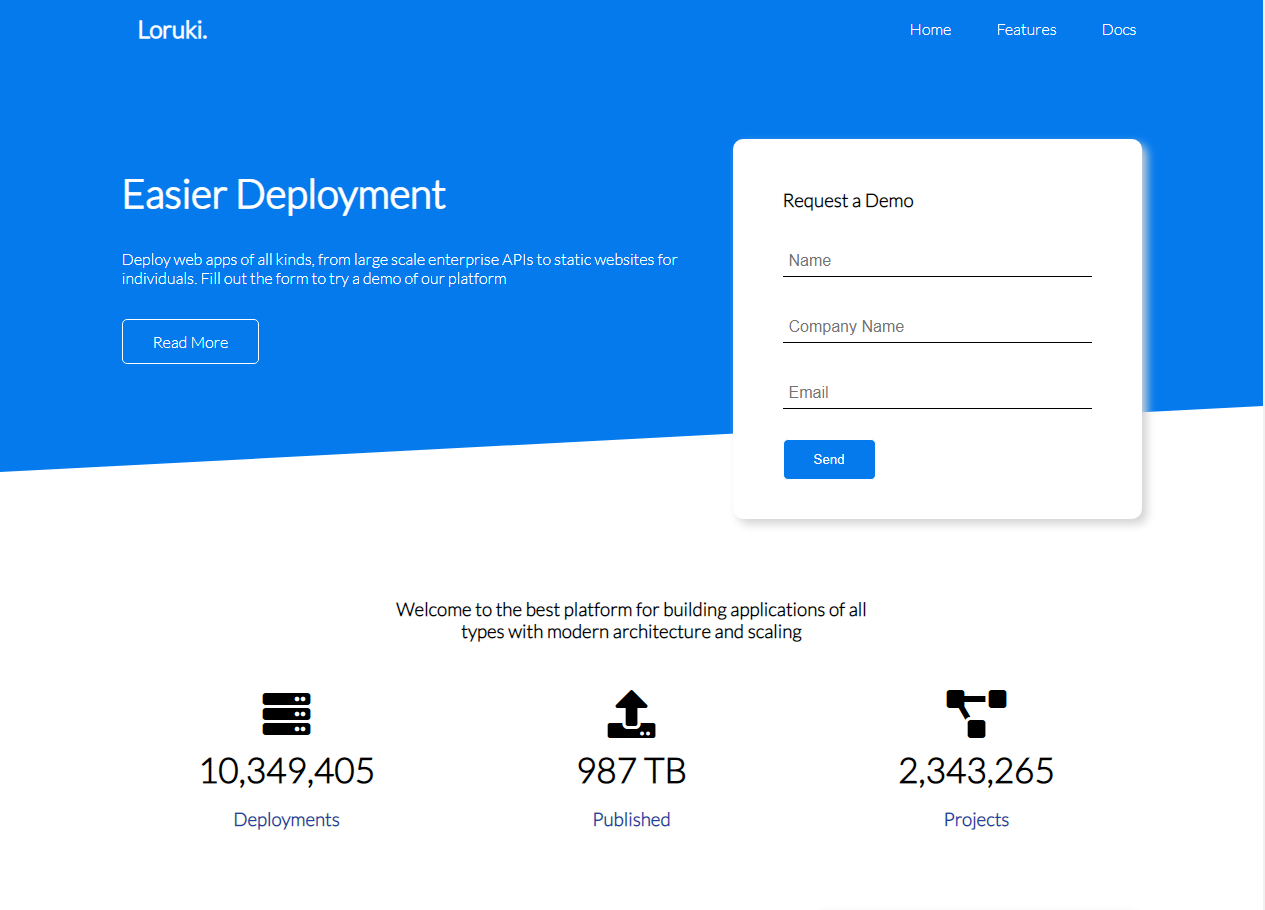Submit the demo form with Send
This screenshot has height=910, width=1265.
click(x=829, y=459)
